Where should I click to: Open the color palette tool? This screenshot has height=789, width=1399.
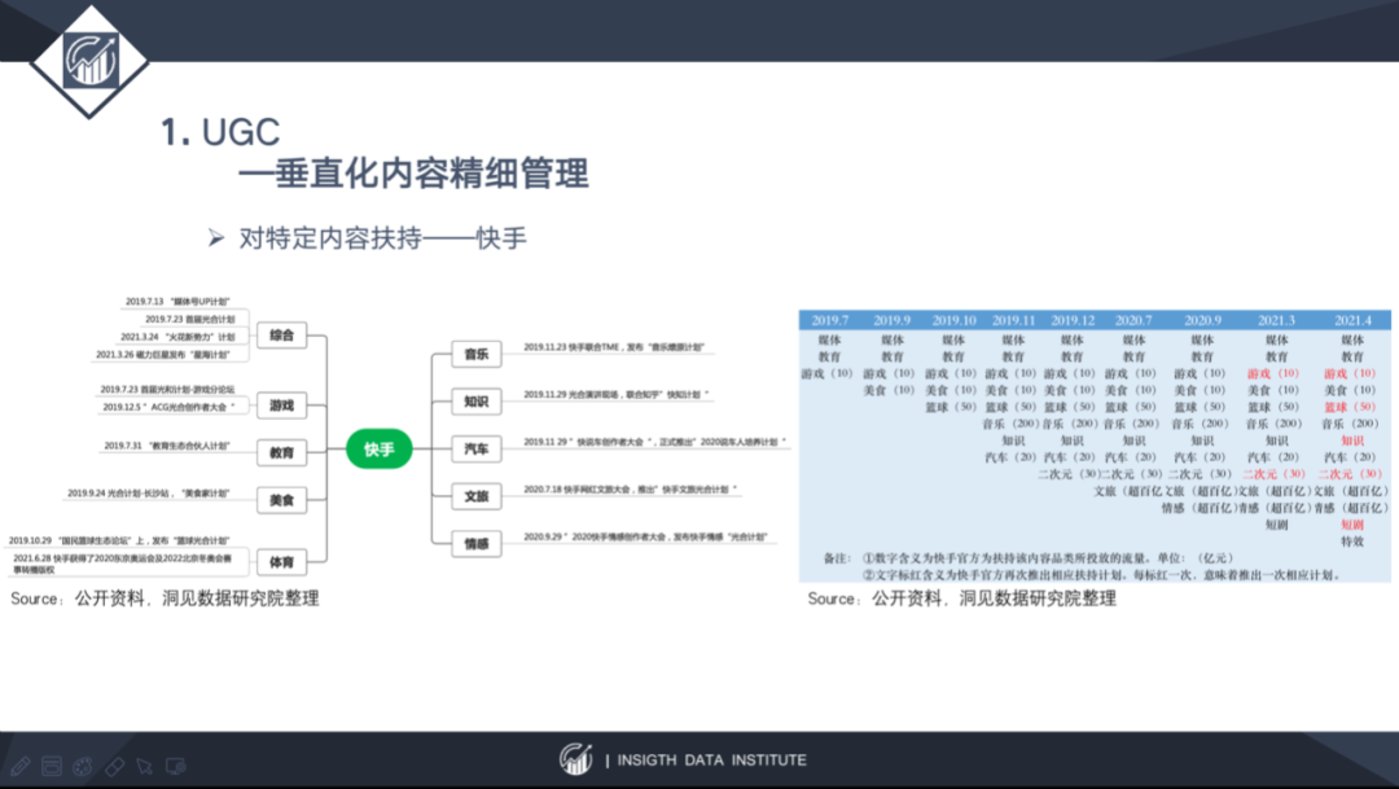coord(83,766)
